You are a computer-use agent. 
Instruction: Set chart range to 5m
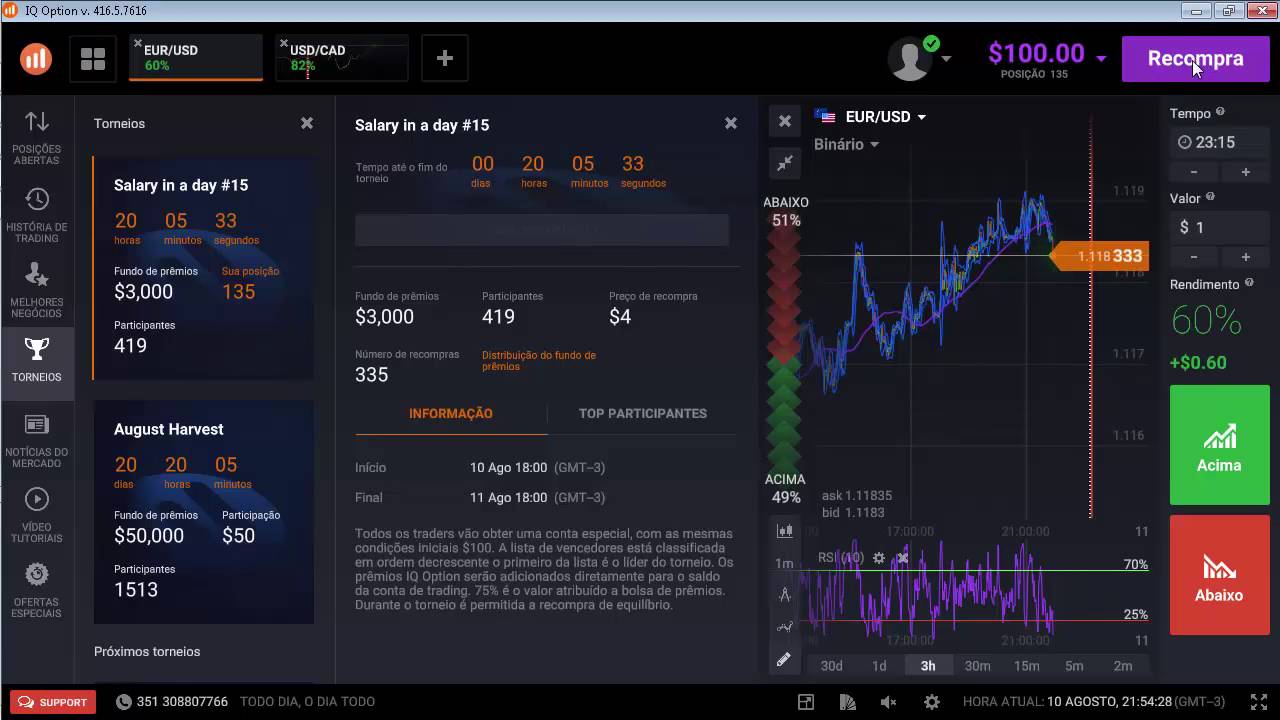(1074, 666)
